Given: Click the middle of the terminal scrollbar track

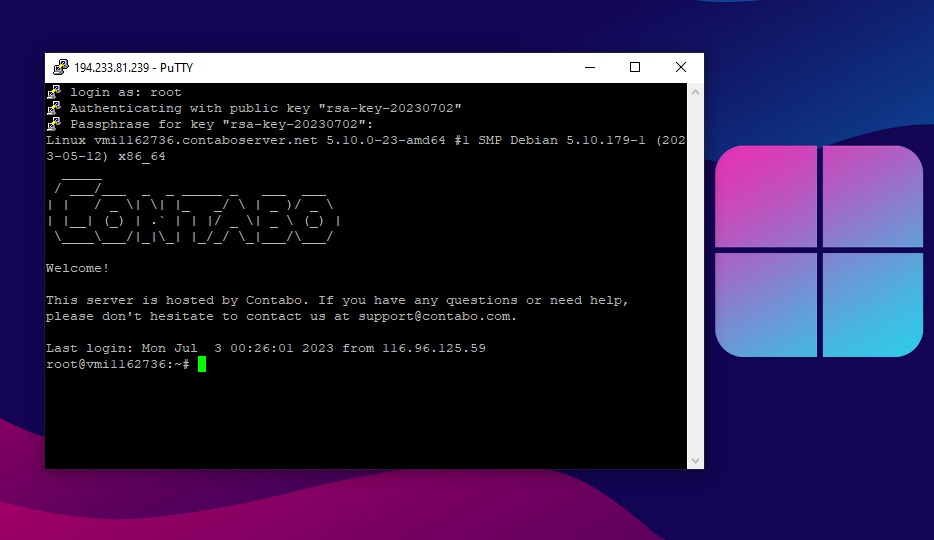Looking at the screenshot, I should tap(695, 275).
